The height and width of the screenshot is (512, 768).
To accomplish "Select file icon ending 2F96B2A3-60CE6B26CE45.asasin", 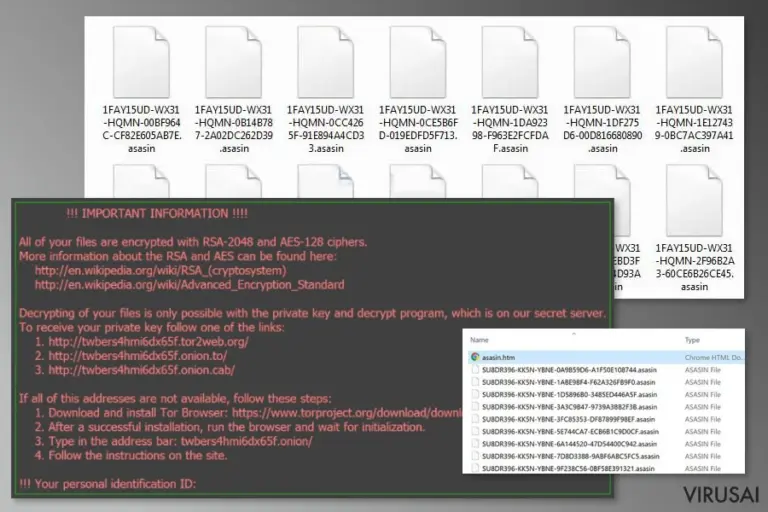I will [x=695, y=200].
